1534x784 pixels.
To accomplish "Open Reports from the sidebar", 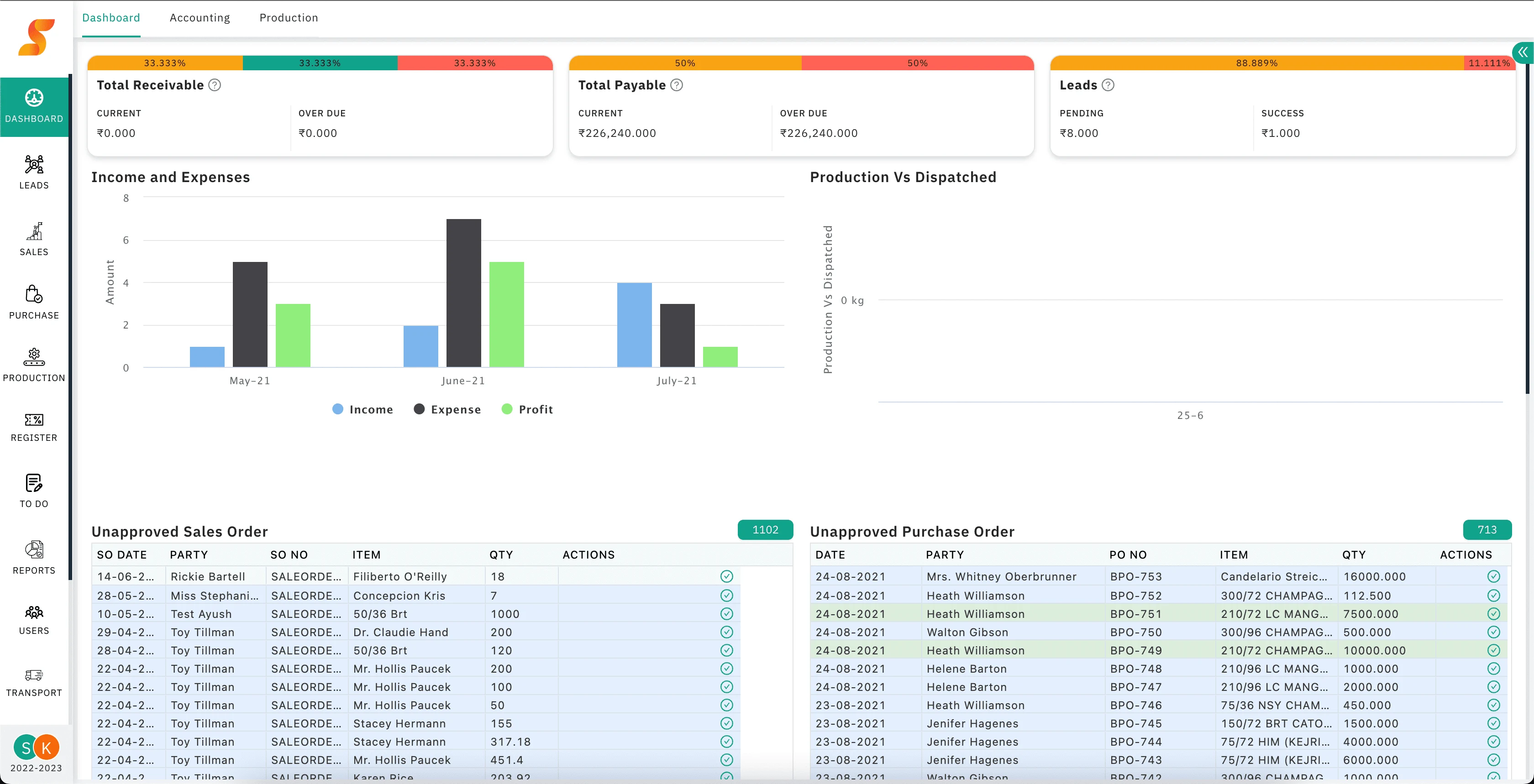I will click(34, 549).
